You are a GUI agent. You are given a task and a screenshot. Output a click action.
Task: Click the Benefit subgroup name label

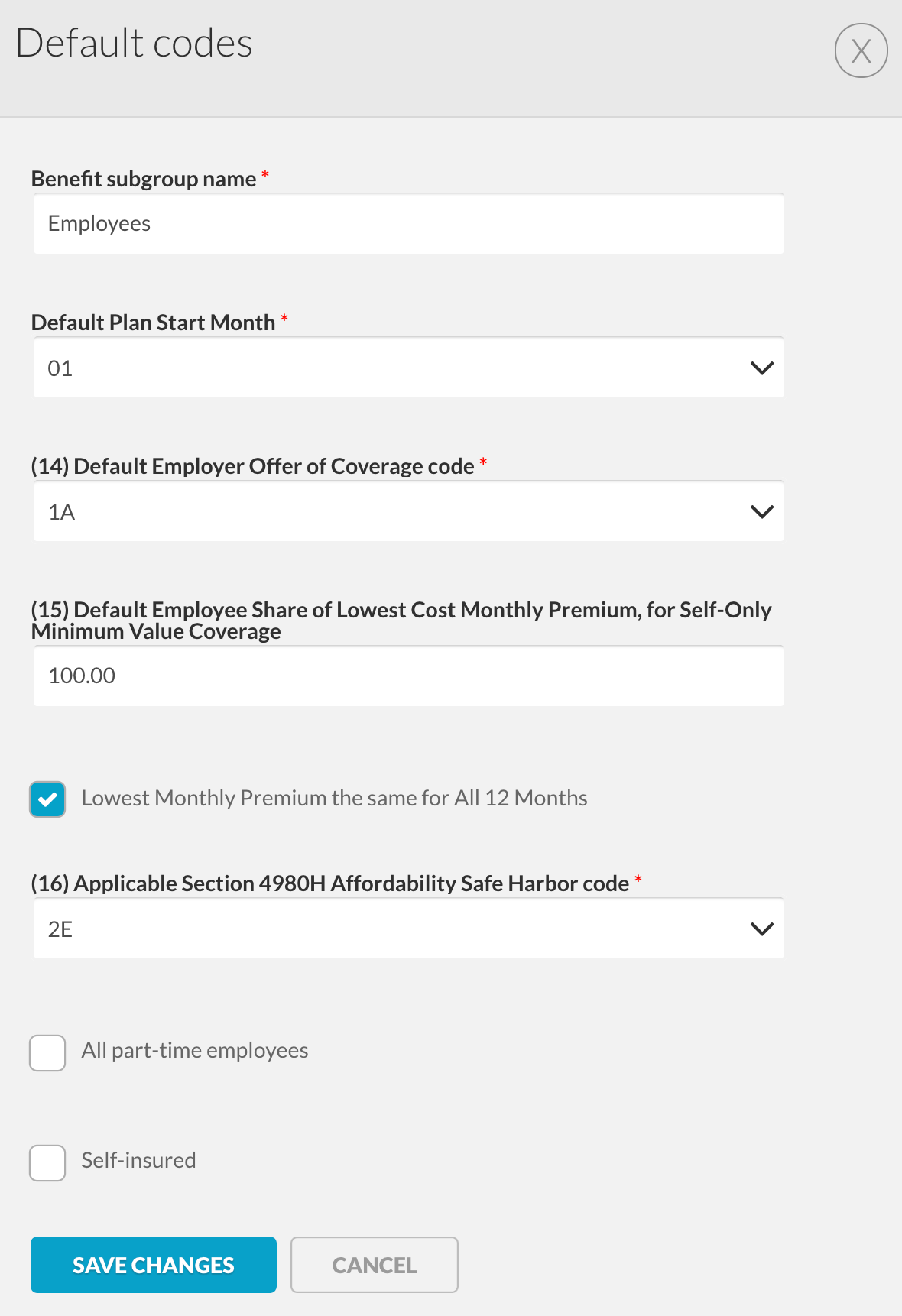(144, 179)
